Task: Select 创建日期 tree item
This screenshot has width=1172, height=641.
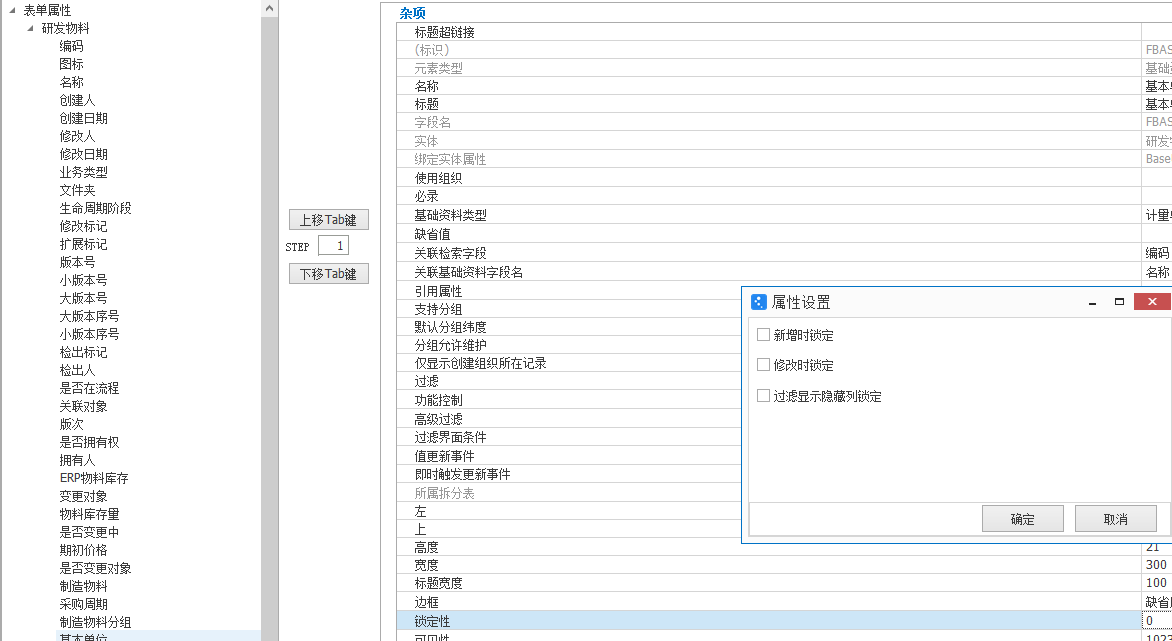Action: pyautogui.click(x=84, y=118)
